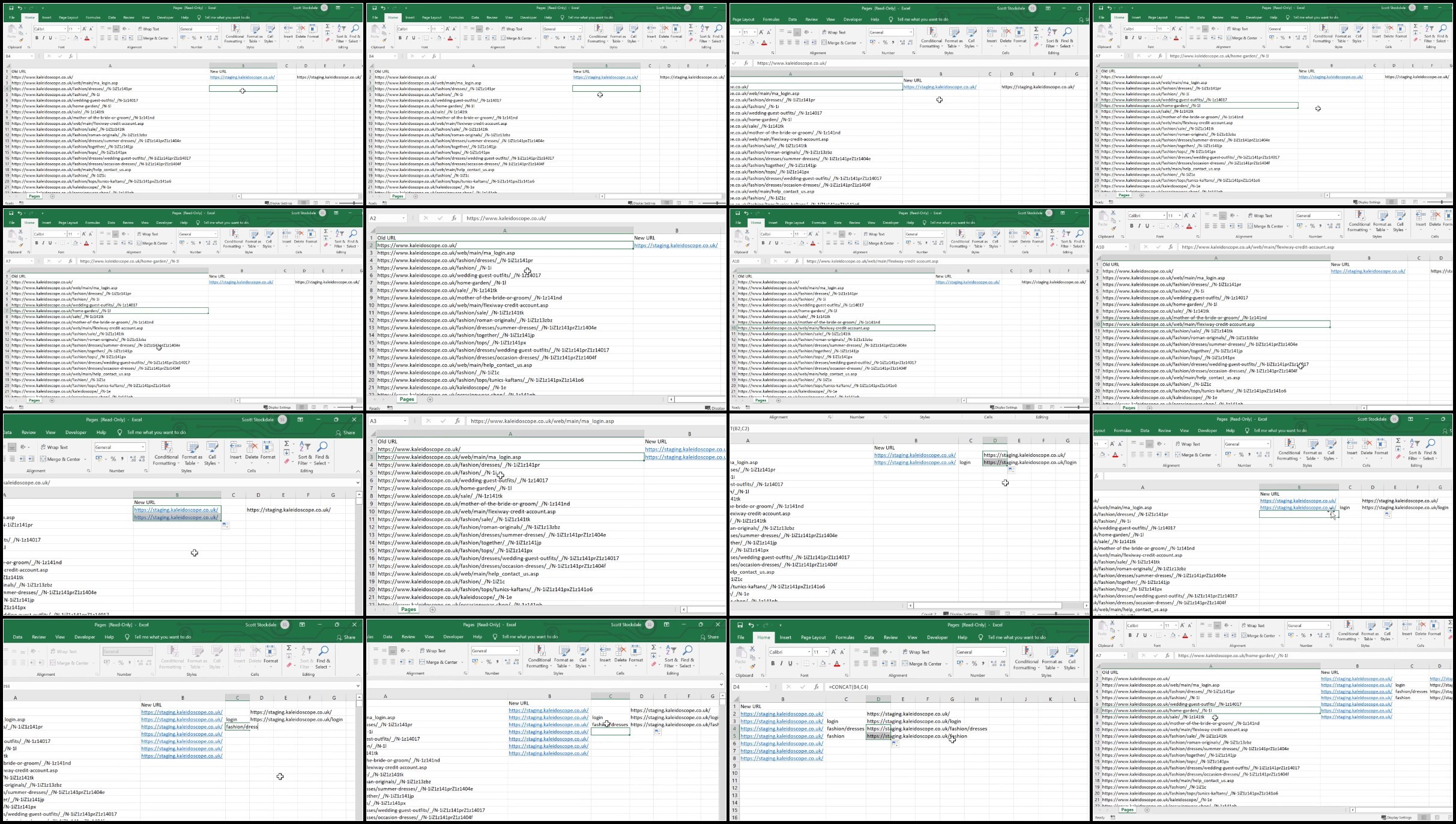
Task: Toggle Wrap Text in window showing =CONCAT(B4,C4)
Action: click(x=916, y=652)
